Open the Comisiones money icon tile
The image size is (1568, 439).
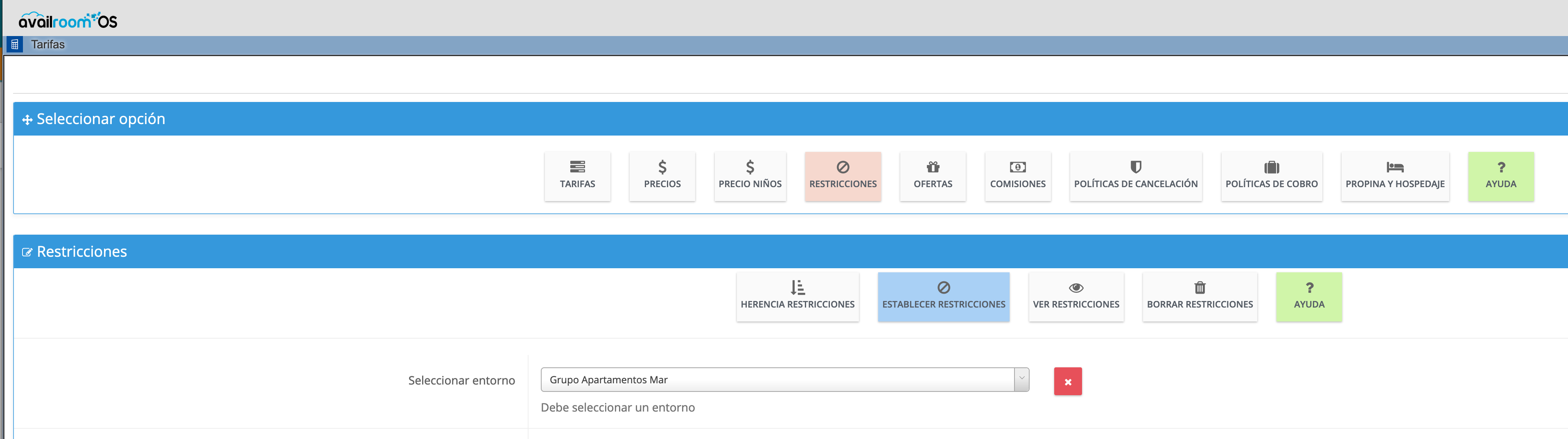1017,176
